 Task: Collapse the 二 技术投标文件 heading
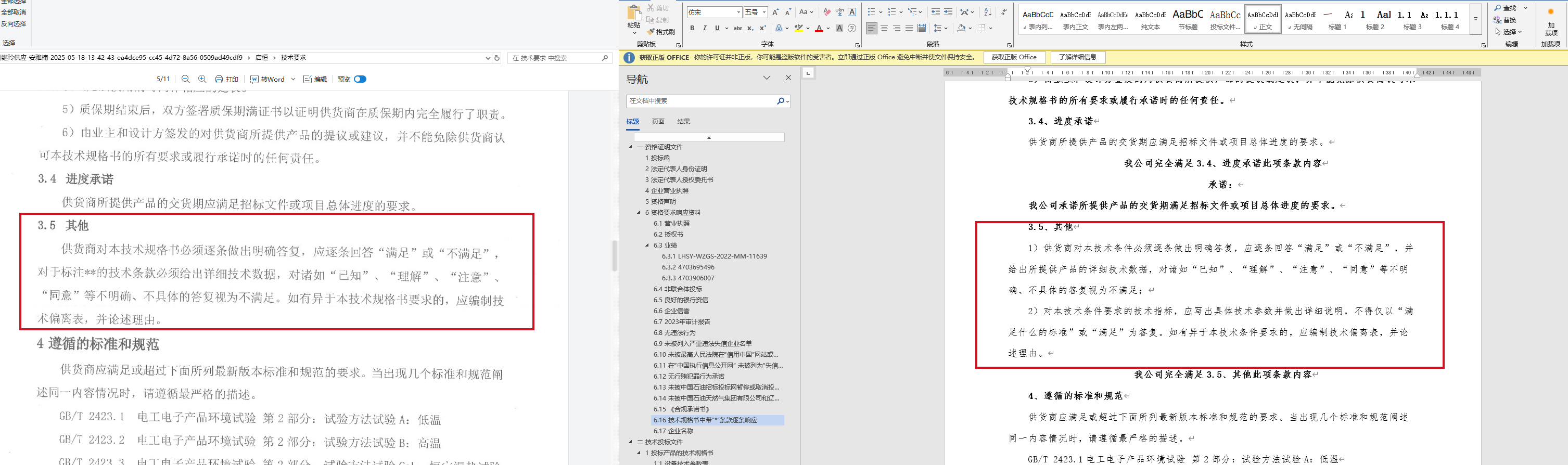[631, 442]
